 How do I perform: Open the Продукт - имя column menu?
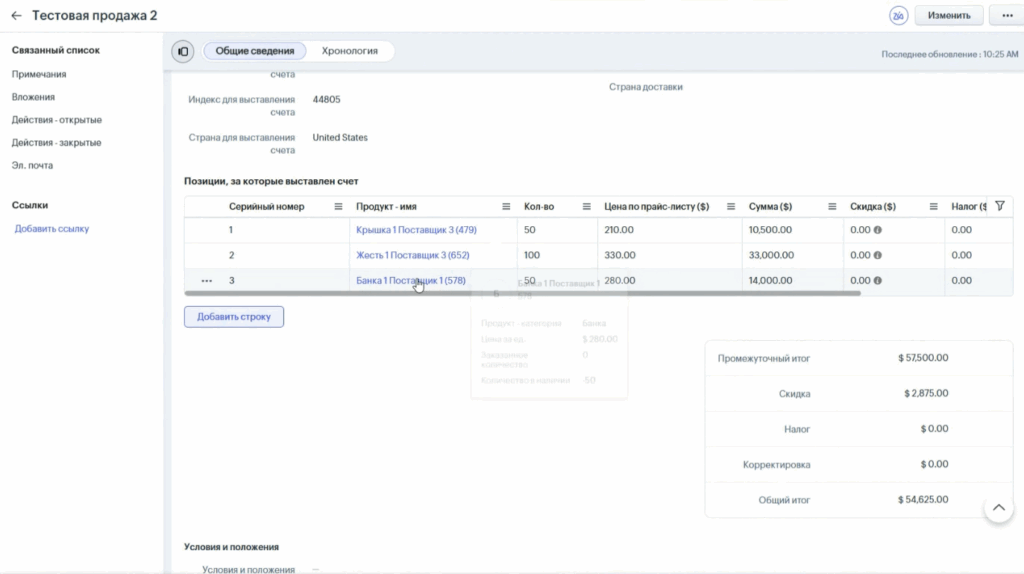pyautogui.click(x=506, y=207)
